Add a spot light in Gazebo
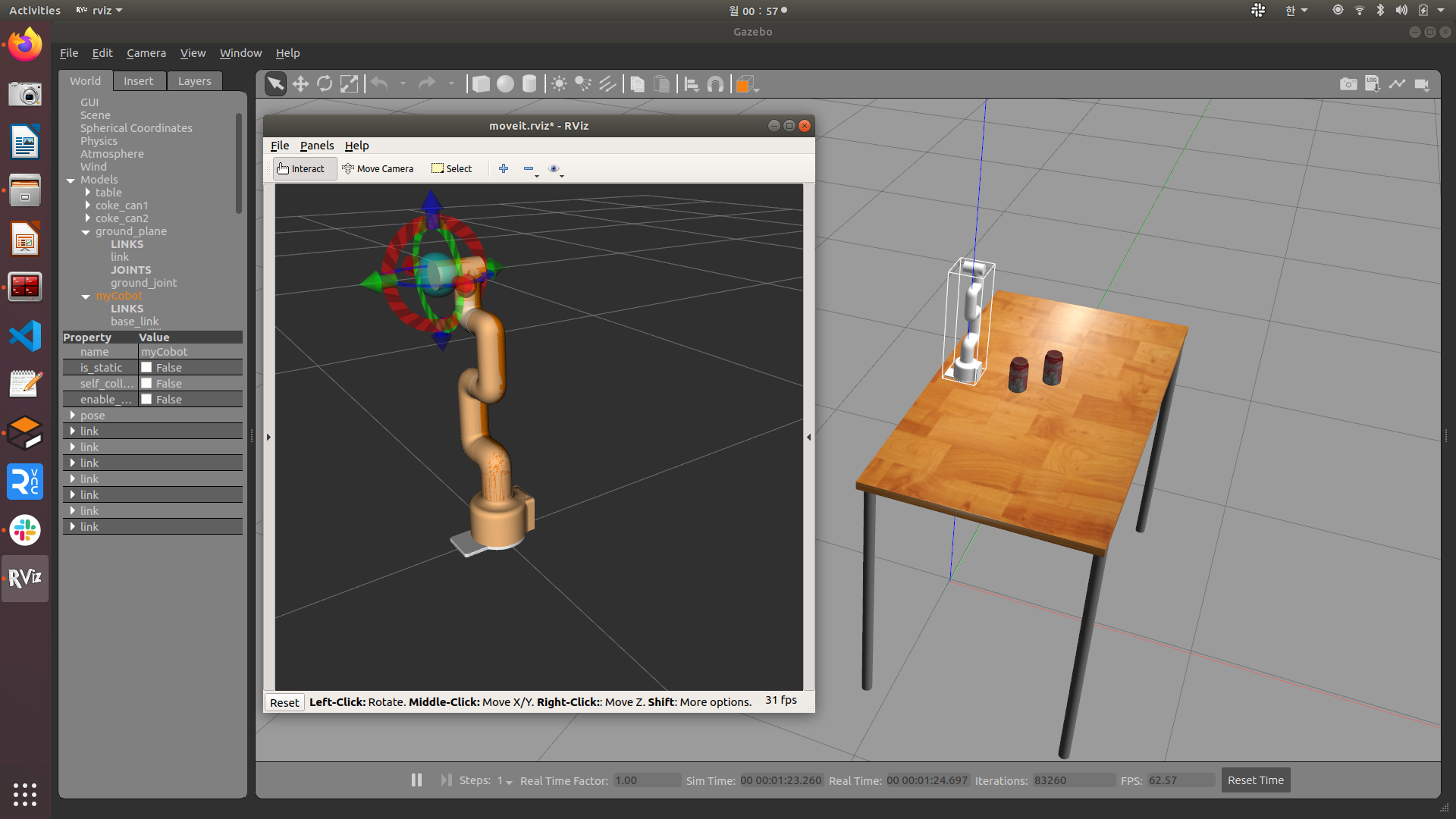Viewport: 1456px width, 819px height. point(583,83)
